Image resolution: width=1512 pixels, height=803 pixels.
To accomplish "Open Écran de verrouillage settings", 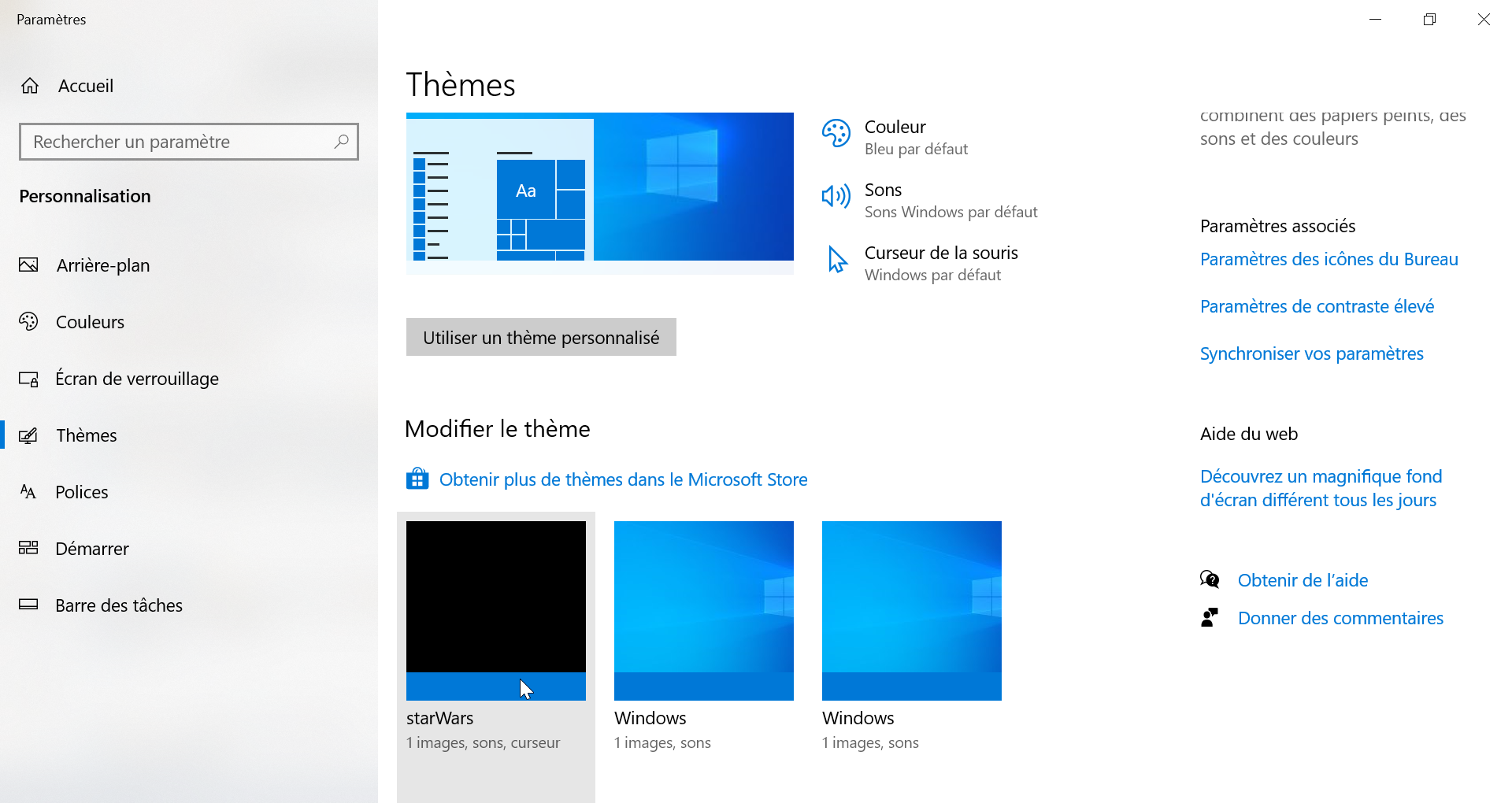I will click(136, 379).
